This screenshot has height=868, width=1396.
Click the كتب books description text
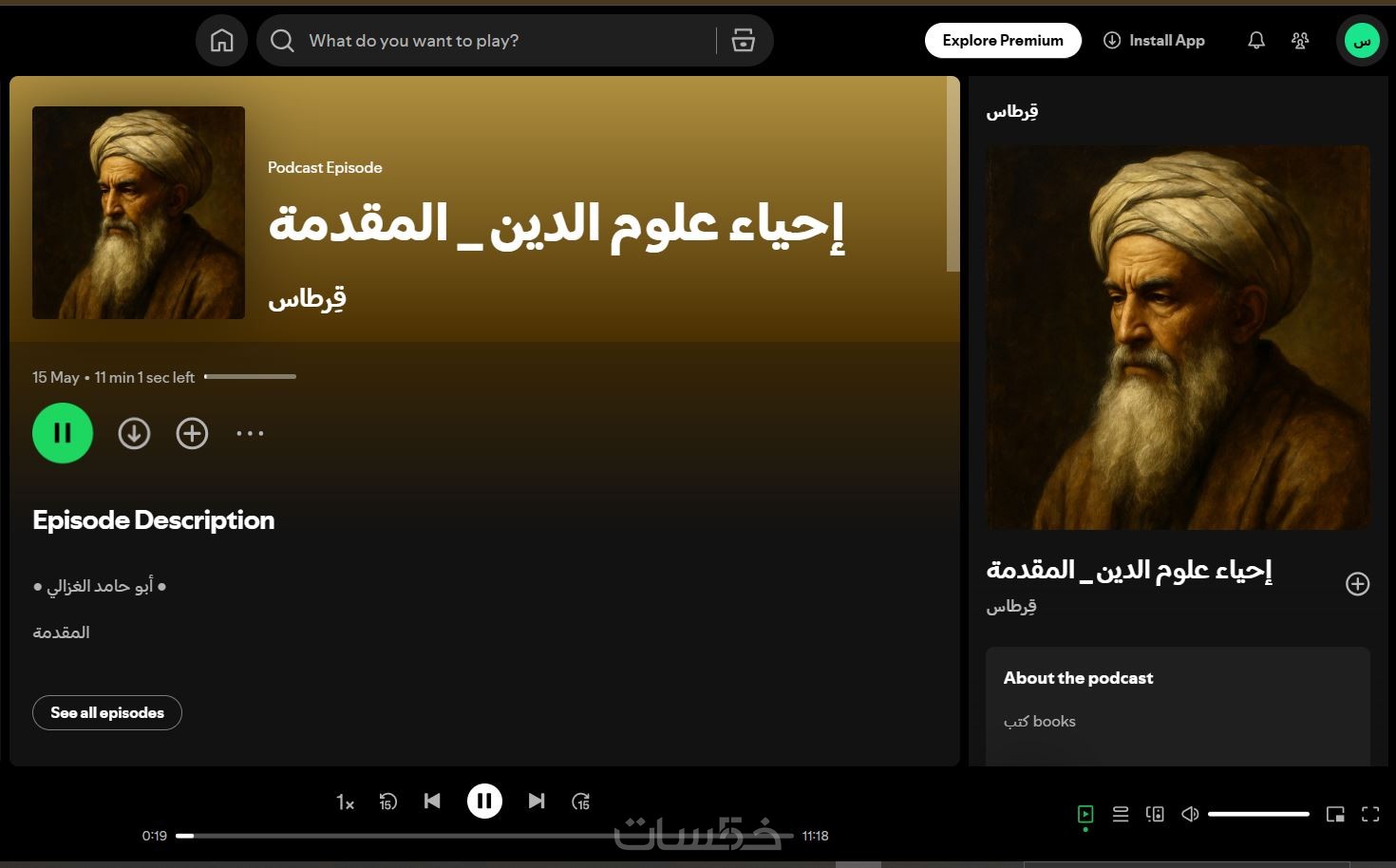(x=1040, y=722)
